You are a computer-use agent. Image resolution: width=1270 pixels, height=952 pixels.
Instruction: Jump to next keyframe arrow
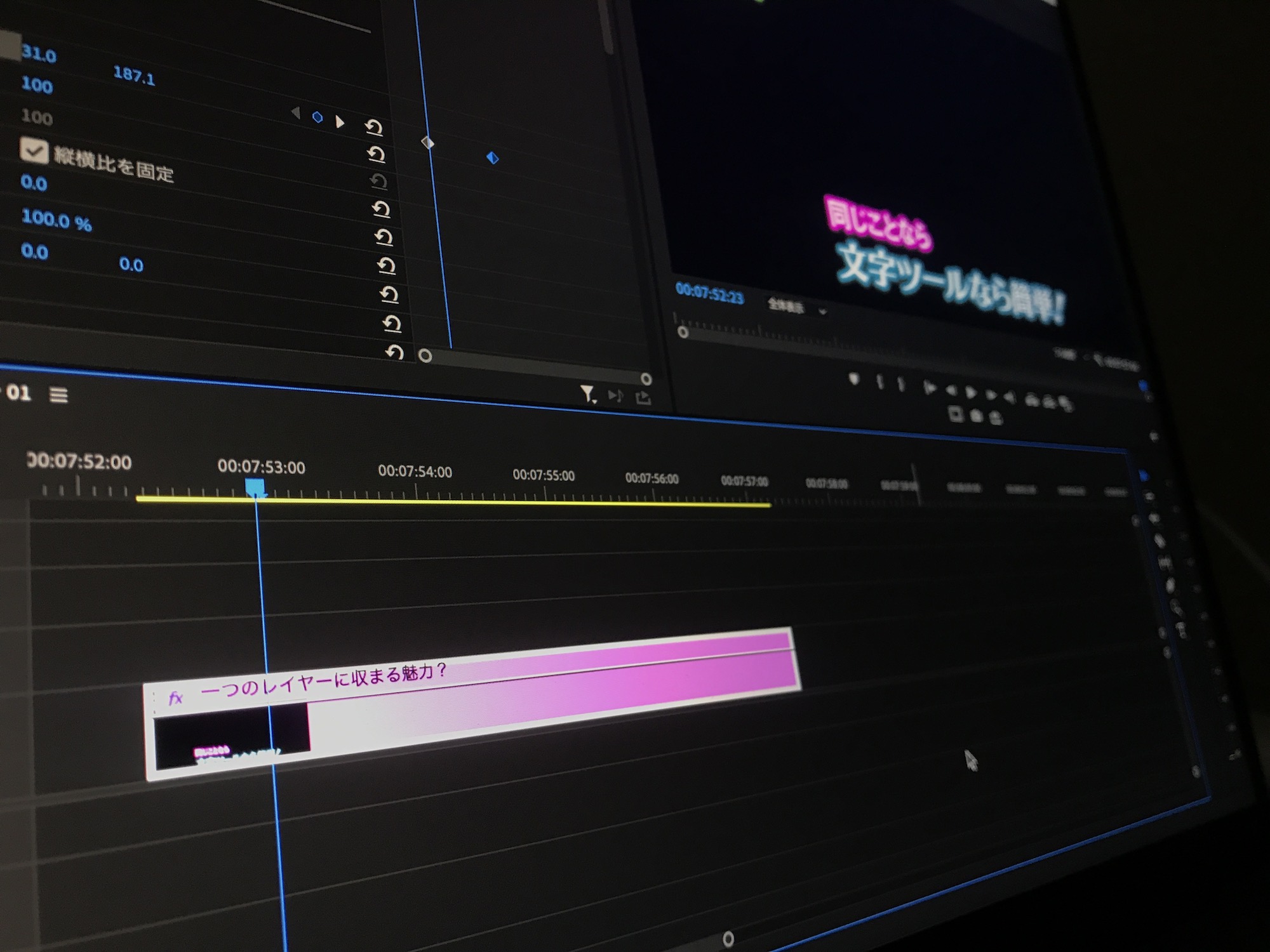(x=340, y=122)
